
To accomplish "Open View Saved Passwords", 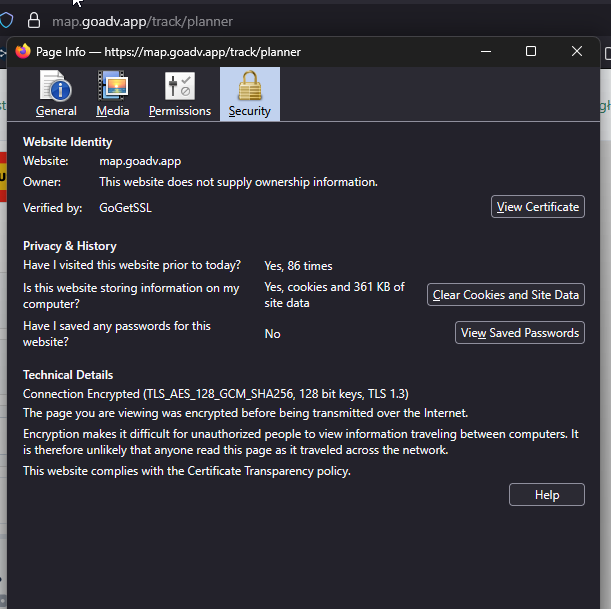I will click(x=520, y=333).
